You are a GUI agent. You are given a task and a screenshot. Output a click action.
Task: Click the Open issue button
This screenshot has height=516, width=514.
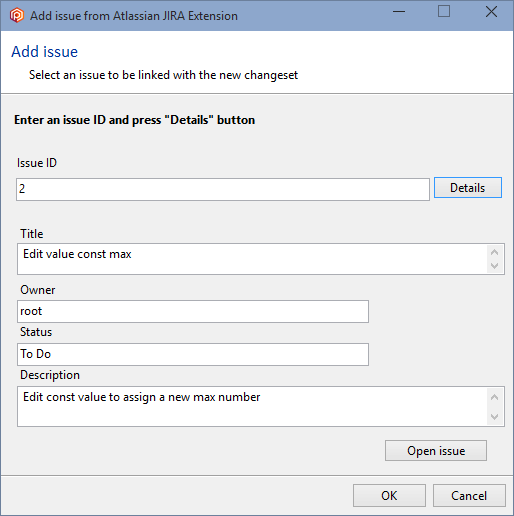(x=436, y=451)
